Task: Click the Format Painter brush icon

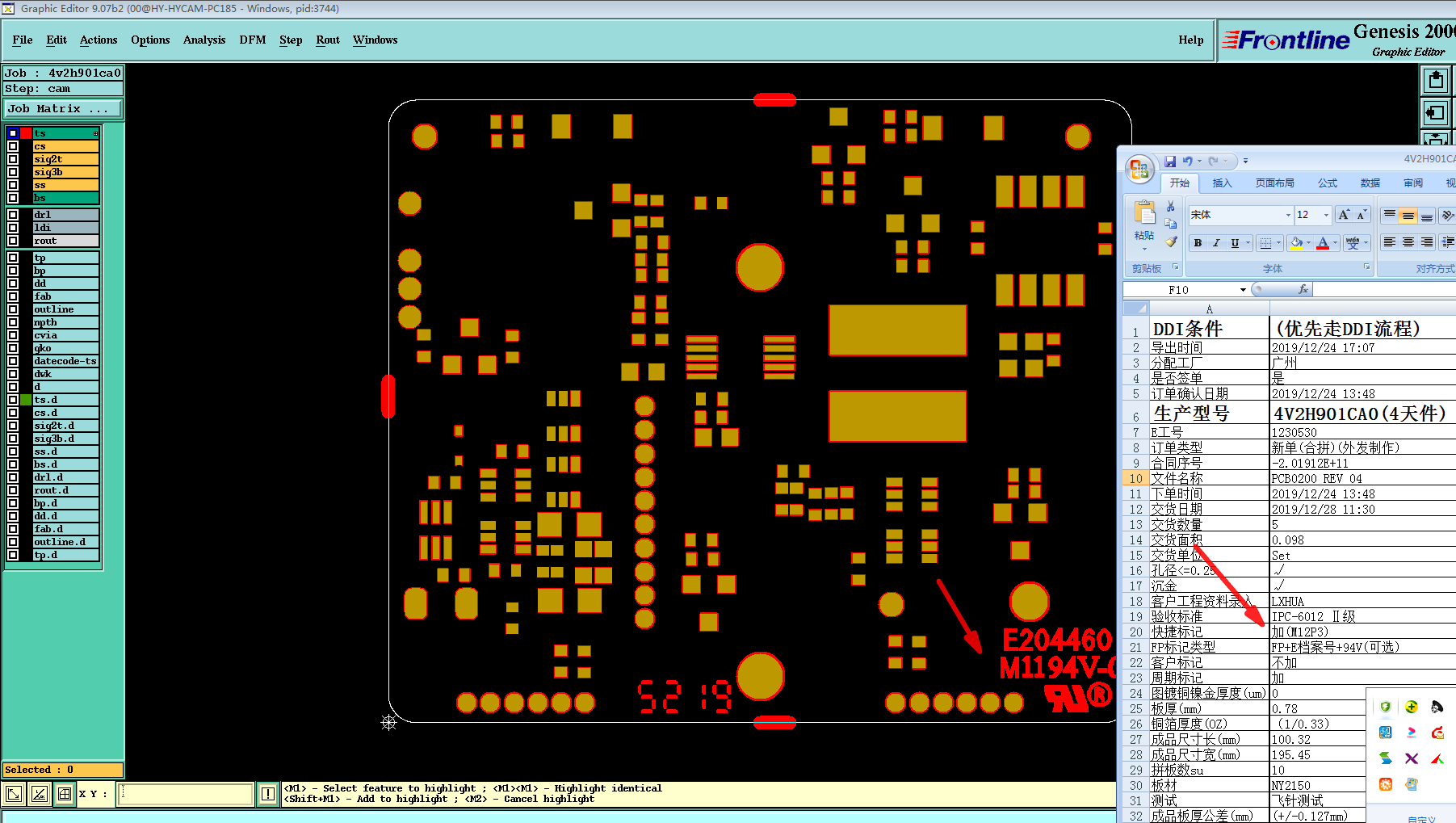Action: pyautogui.click(x=1171, y=241)
